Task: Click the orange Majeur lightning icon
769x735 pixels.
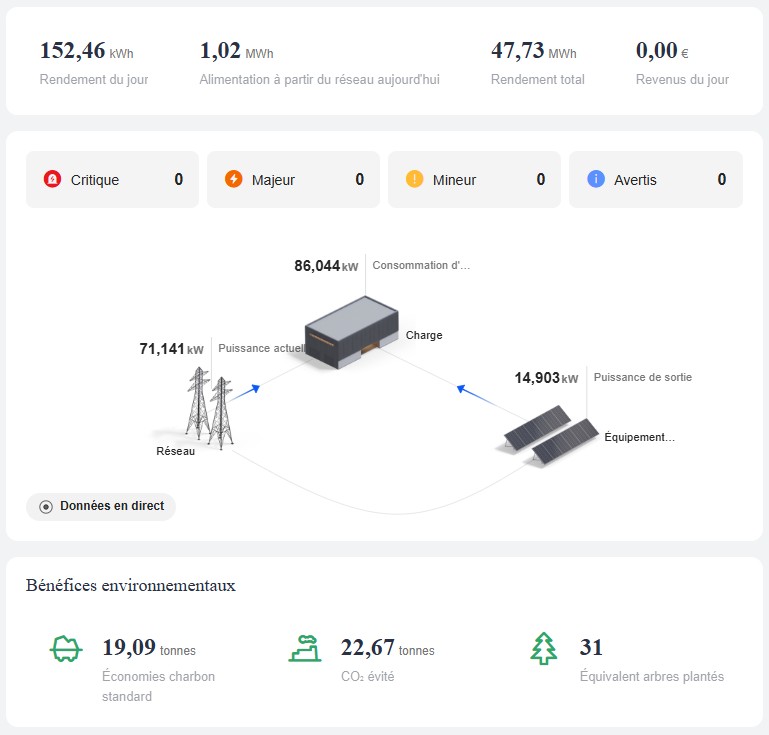Action: [x=233, y=180]
